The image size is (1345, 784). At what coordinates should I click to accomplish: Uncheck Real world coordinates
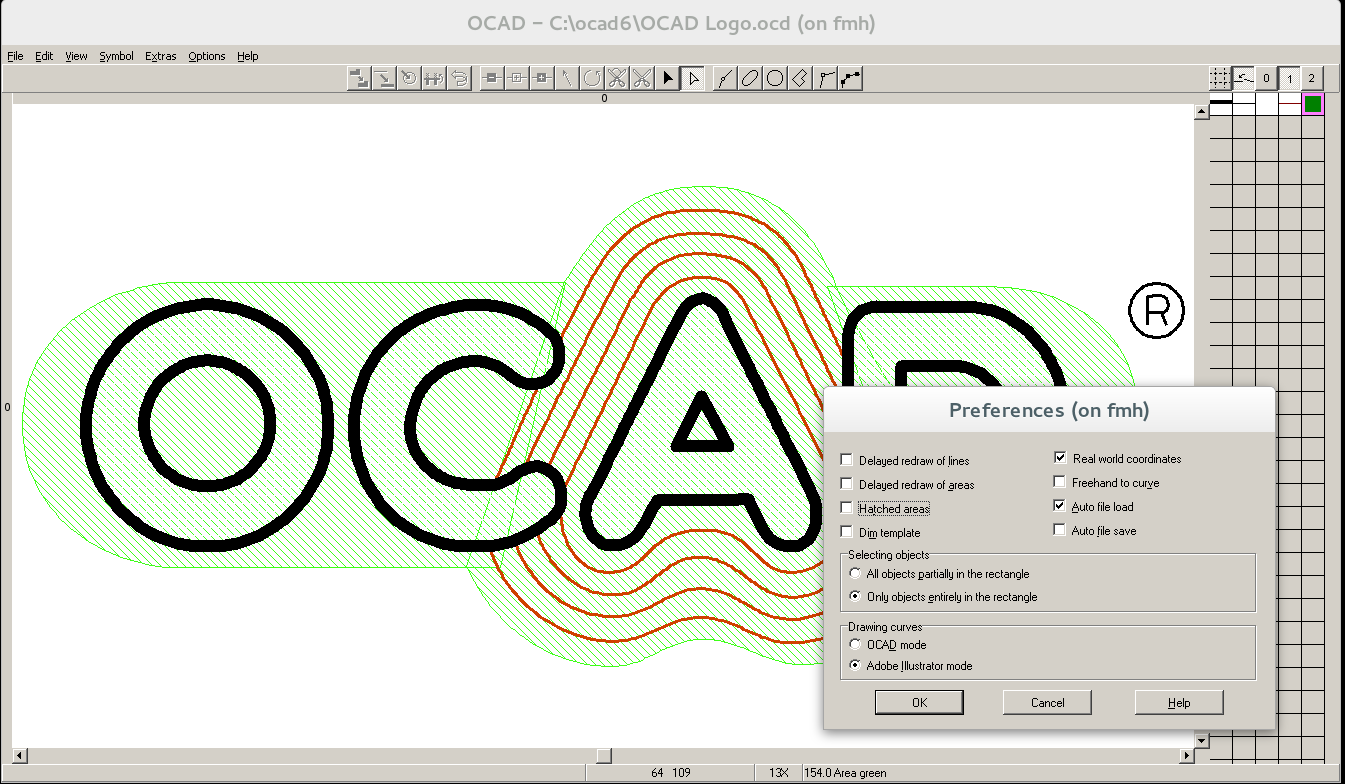[x=1060, y=458]
